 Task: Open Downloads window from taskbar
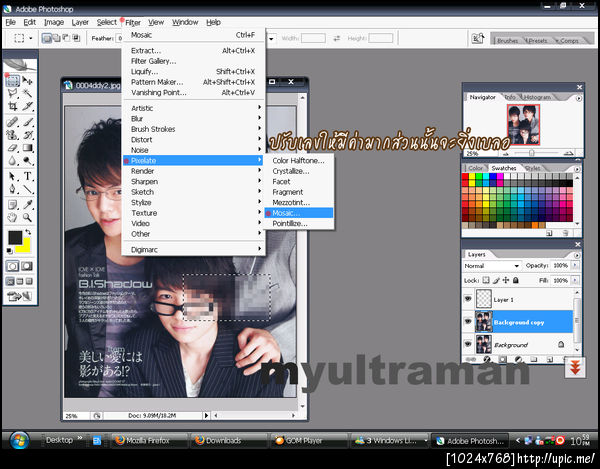(229, 440)
